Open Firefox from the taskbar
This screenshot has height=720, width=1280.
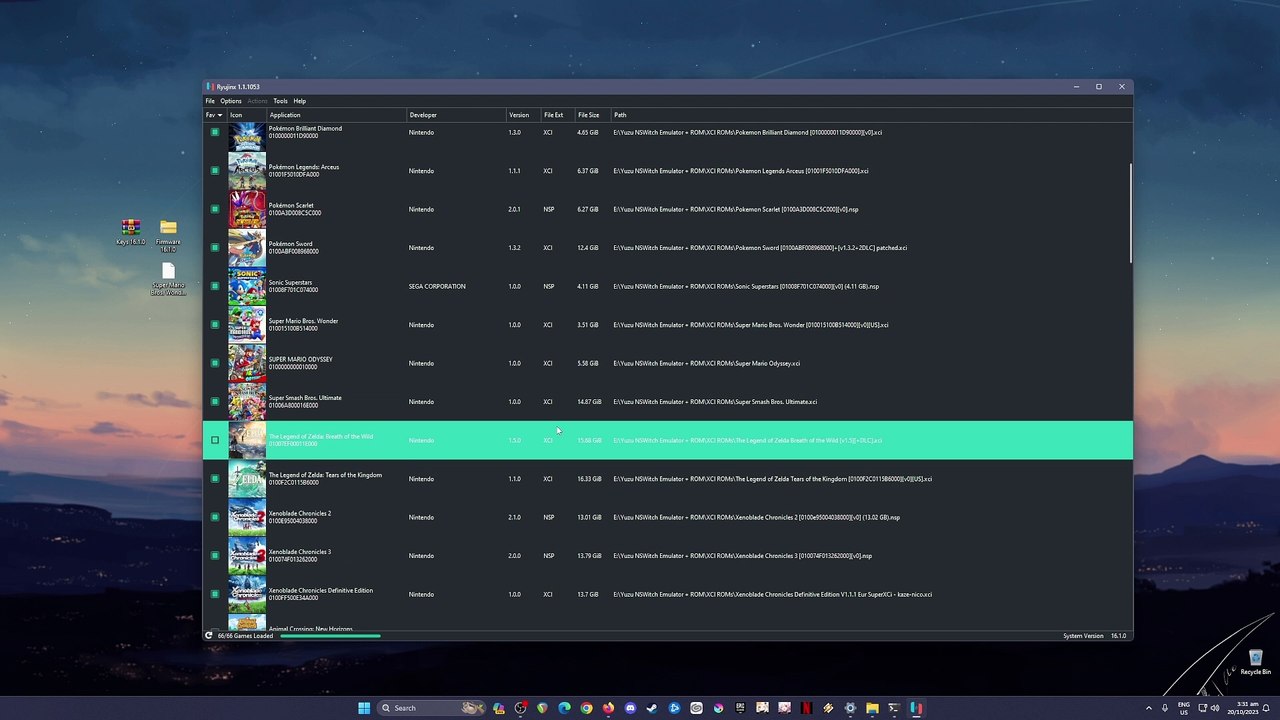point(608,708)
